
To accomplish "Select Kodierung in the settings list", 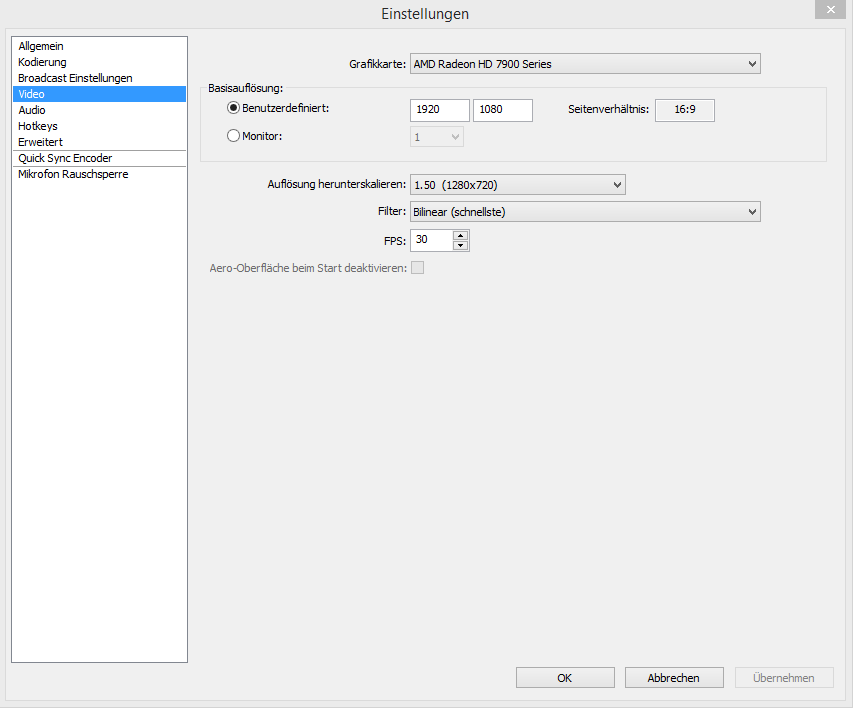I will tap(99, 62).
